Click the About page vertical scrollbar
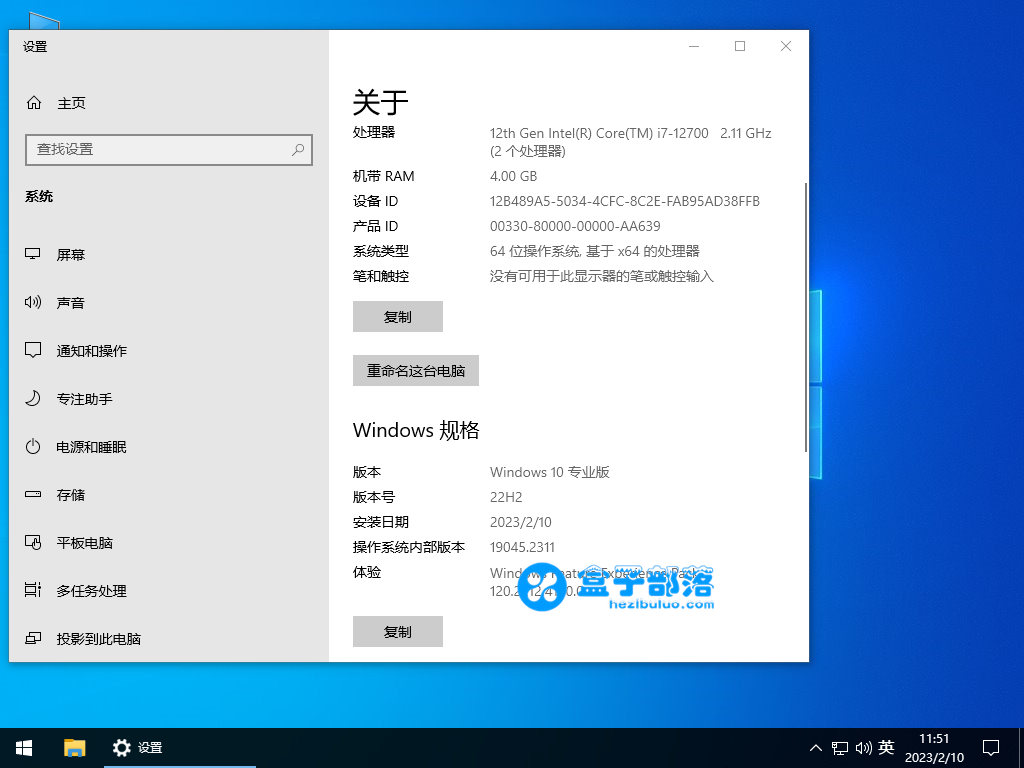This screenshot has height=768, width=1024. pyautogui.click(x=806, y=317)
